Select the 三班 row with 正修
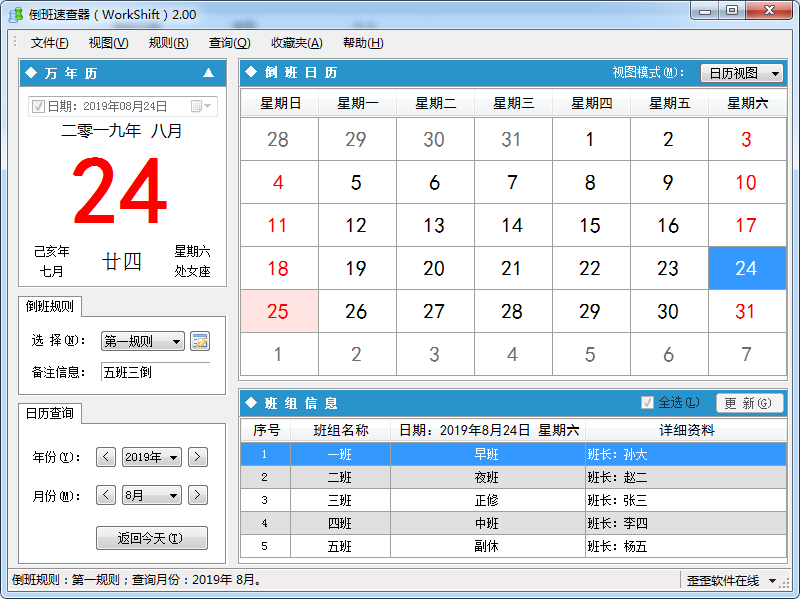This screenshot has width=800, height=599. 513,500
